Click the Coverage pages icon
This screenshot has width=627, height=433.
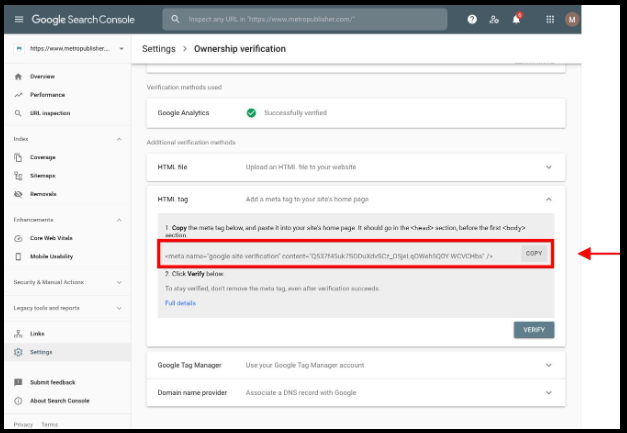tap(18, 157)
